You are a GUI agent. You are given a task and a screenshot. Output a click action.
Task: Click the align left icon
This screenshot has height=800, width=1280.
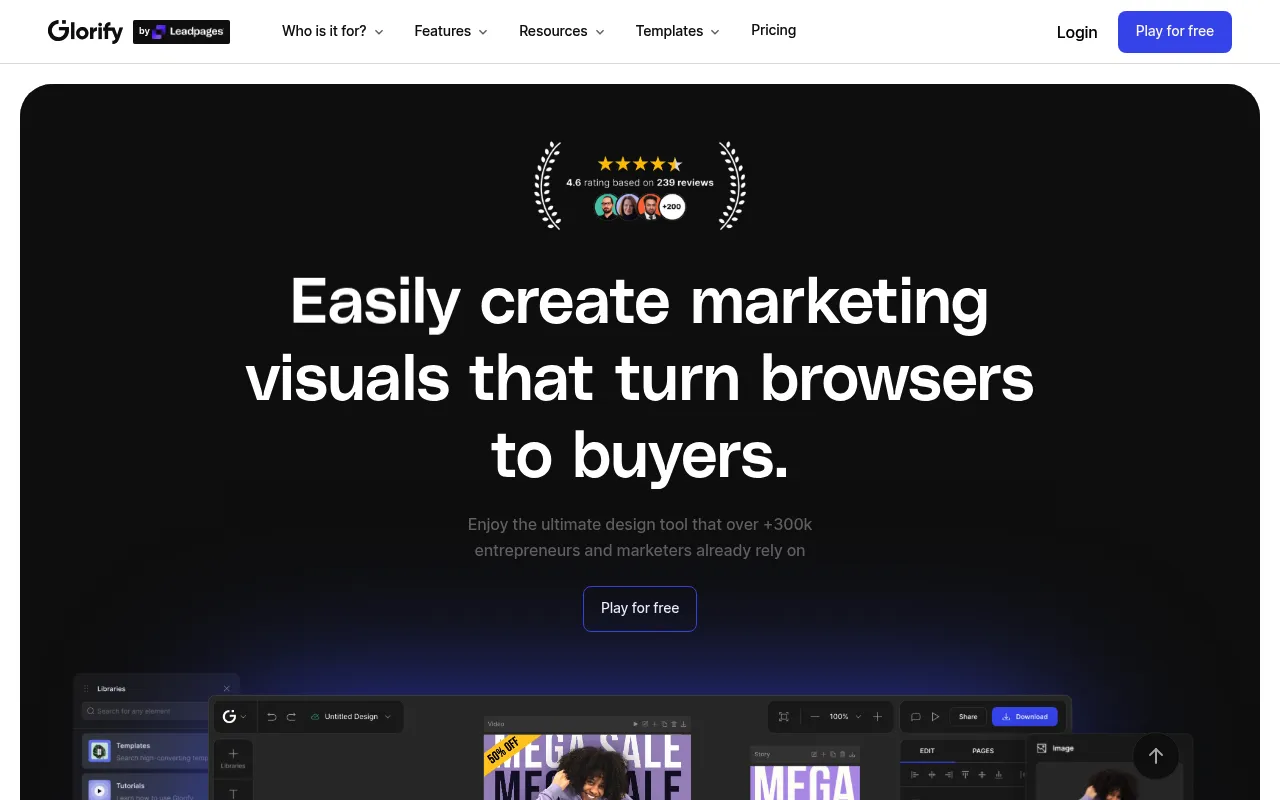pos(914,775)
